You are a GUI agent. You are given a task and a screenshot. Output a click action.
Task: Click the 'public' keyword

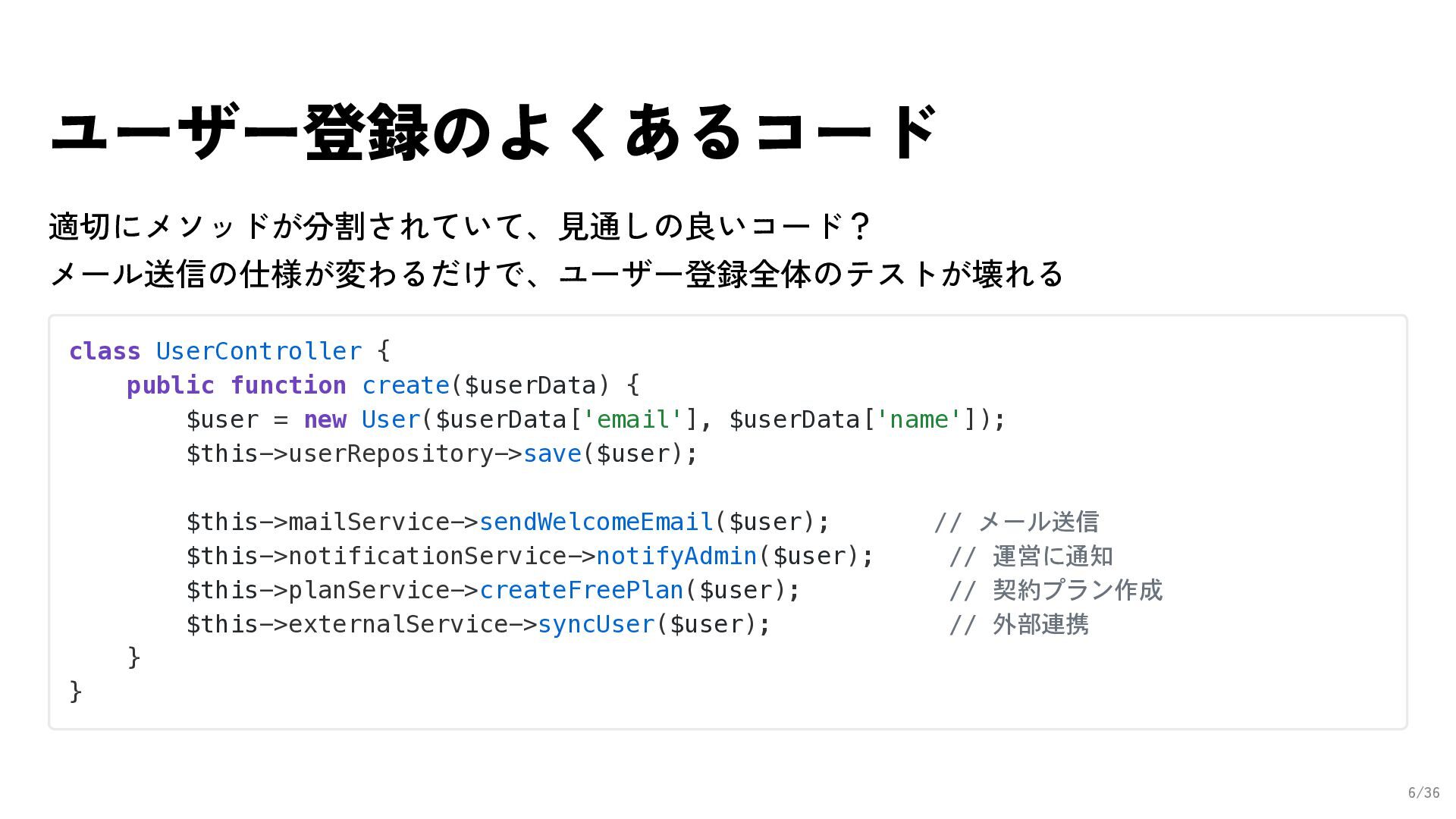170,385
